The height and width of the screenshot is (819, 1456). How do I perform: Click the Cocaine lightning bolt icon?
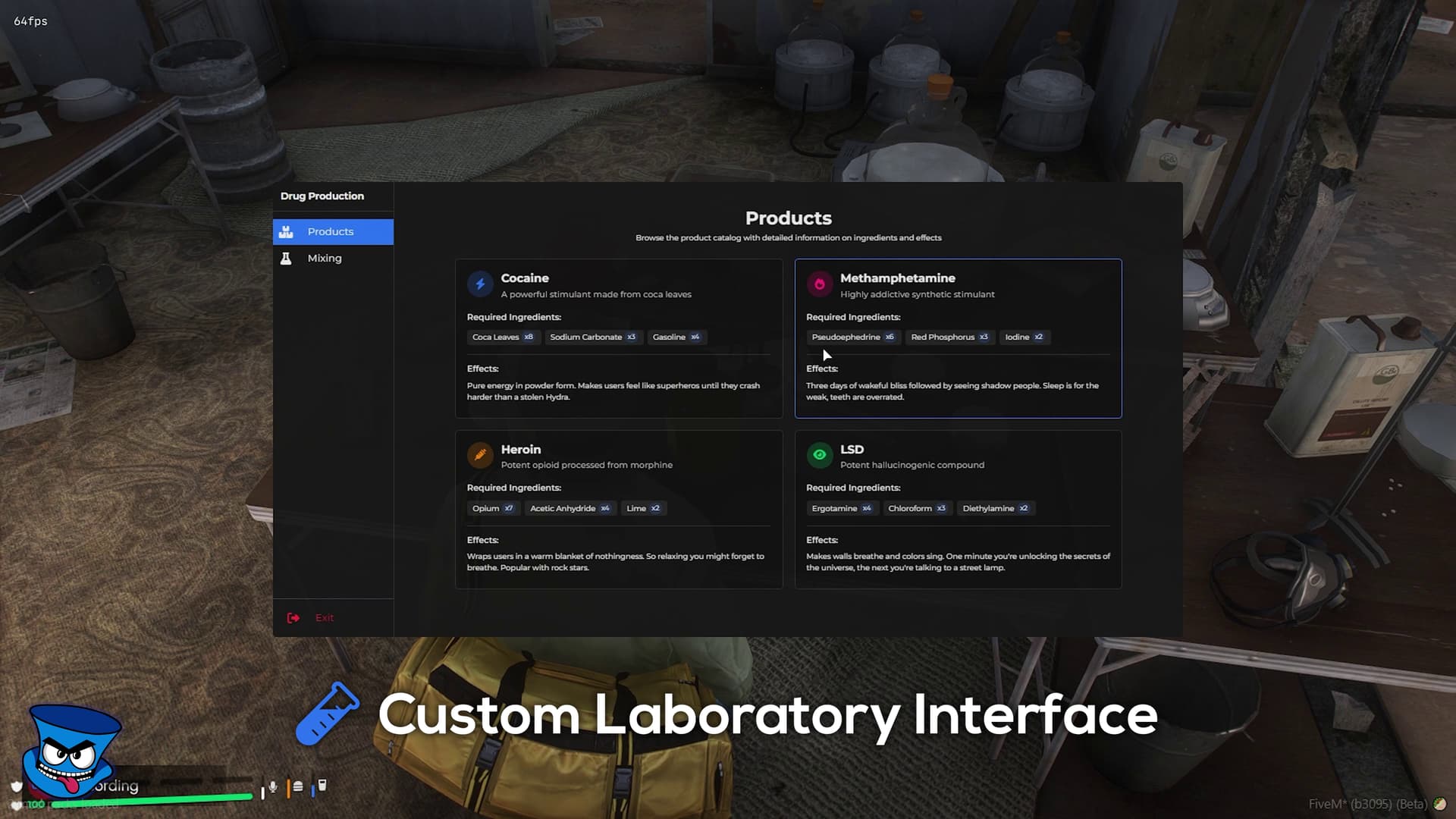pos(479,284)
